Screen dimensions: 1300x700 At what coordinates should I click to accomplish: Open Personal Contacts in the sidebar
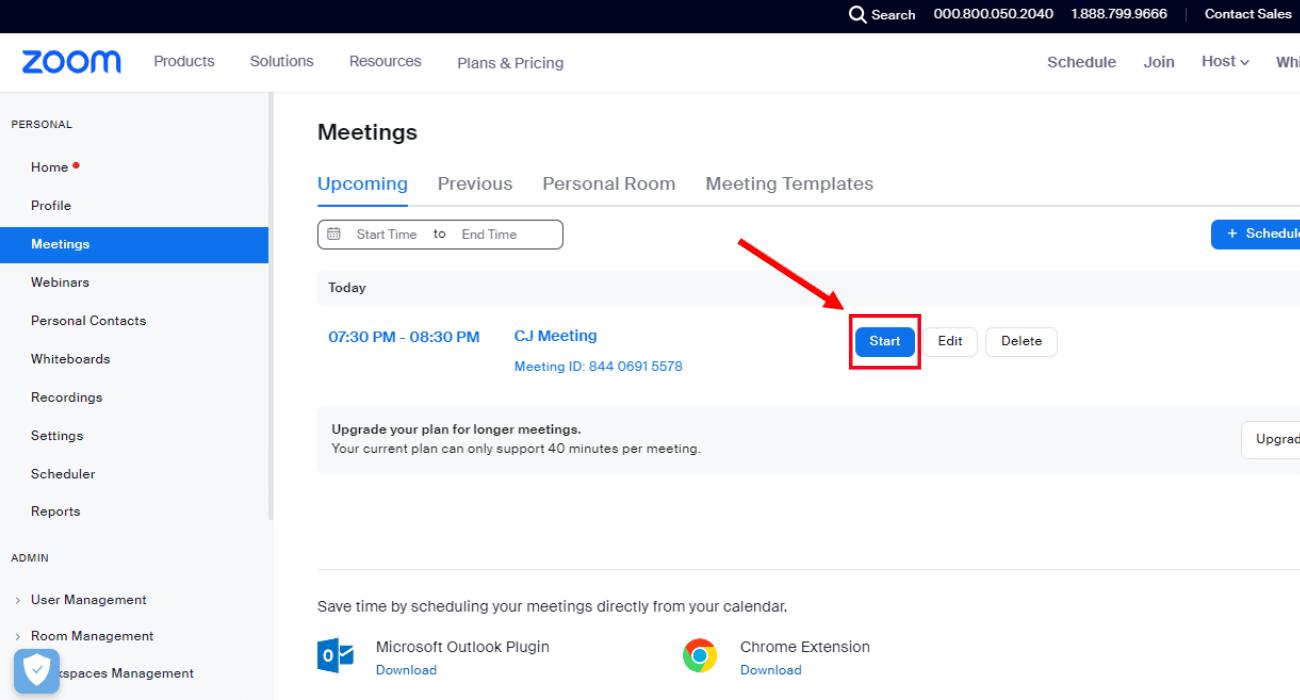click(x=88, y=321)
